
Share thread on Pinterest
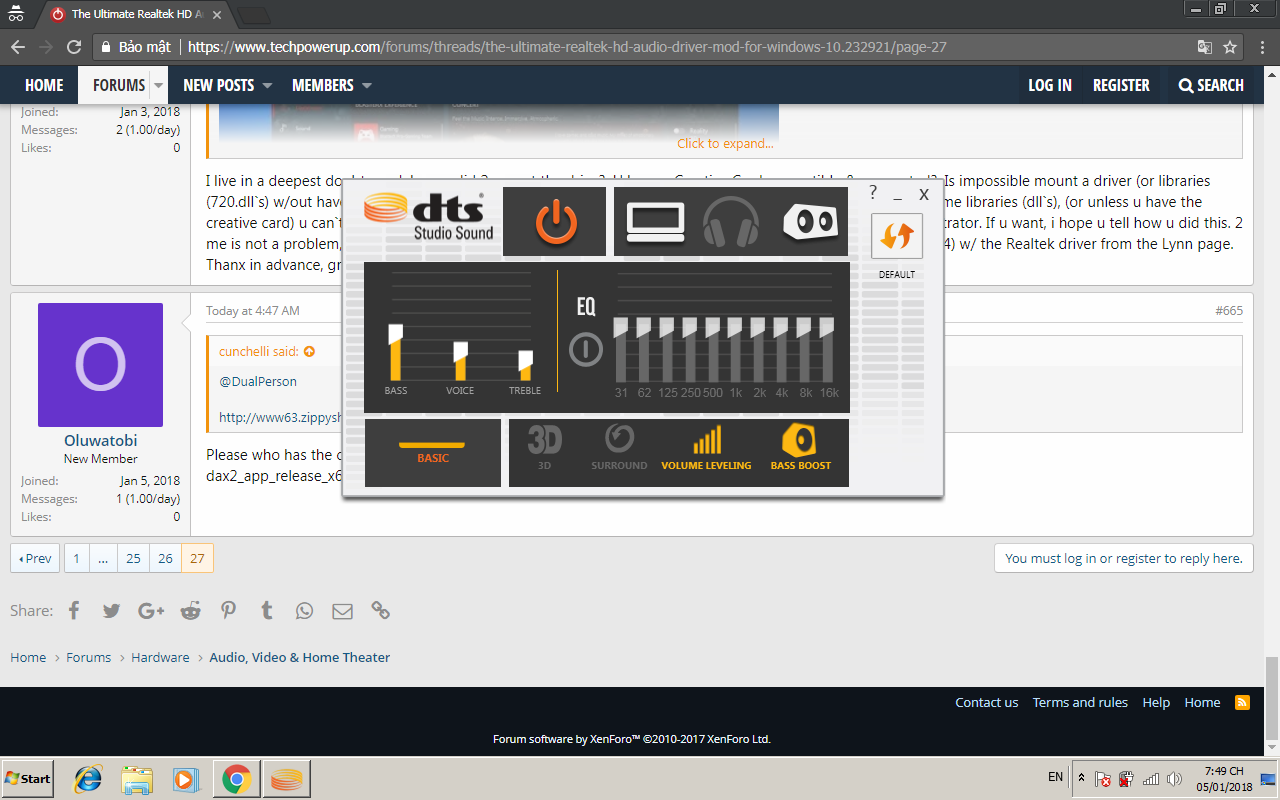click(x=229, y=610)
